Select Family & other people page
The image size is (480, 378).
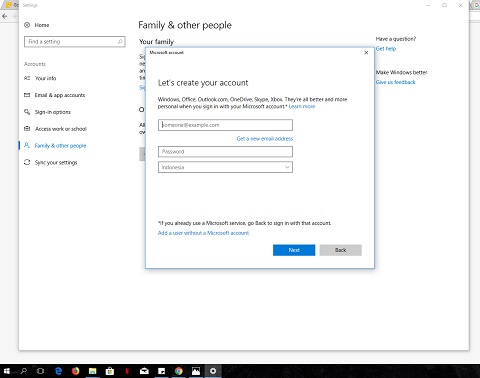tap(60, 146)
